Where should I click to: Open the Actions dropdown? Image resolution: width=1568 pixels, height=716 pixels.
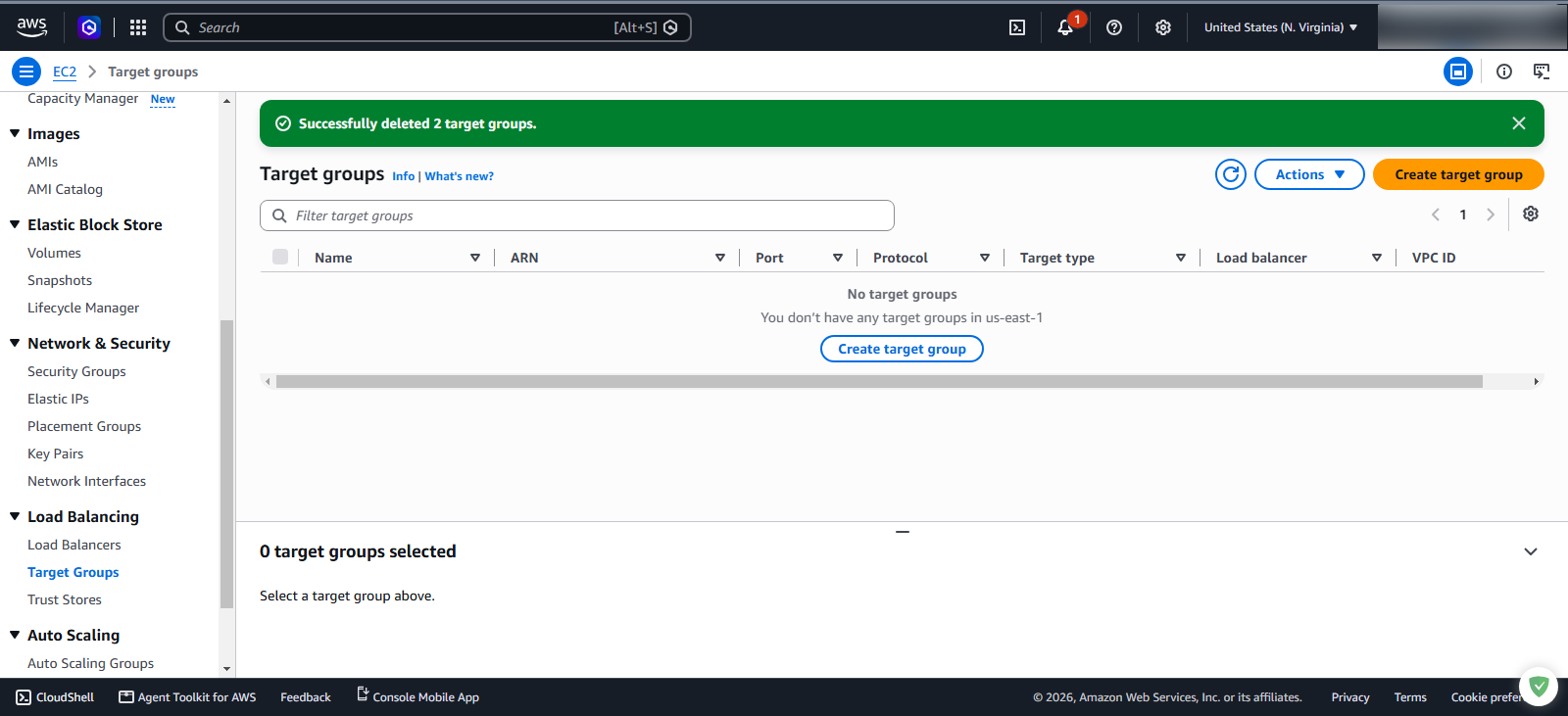(x=1309, y=174)
